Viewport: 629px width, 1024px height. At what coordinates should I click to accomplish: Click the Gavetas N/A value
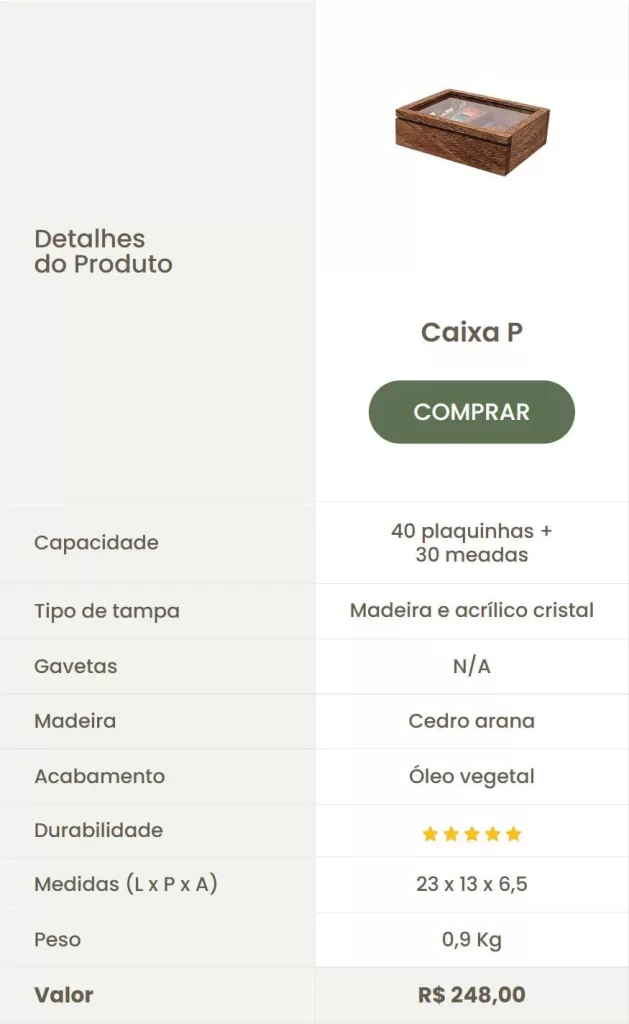pos(471,666)
